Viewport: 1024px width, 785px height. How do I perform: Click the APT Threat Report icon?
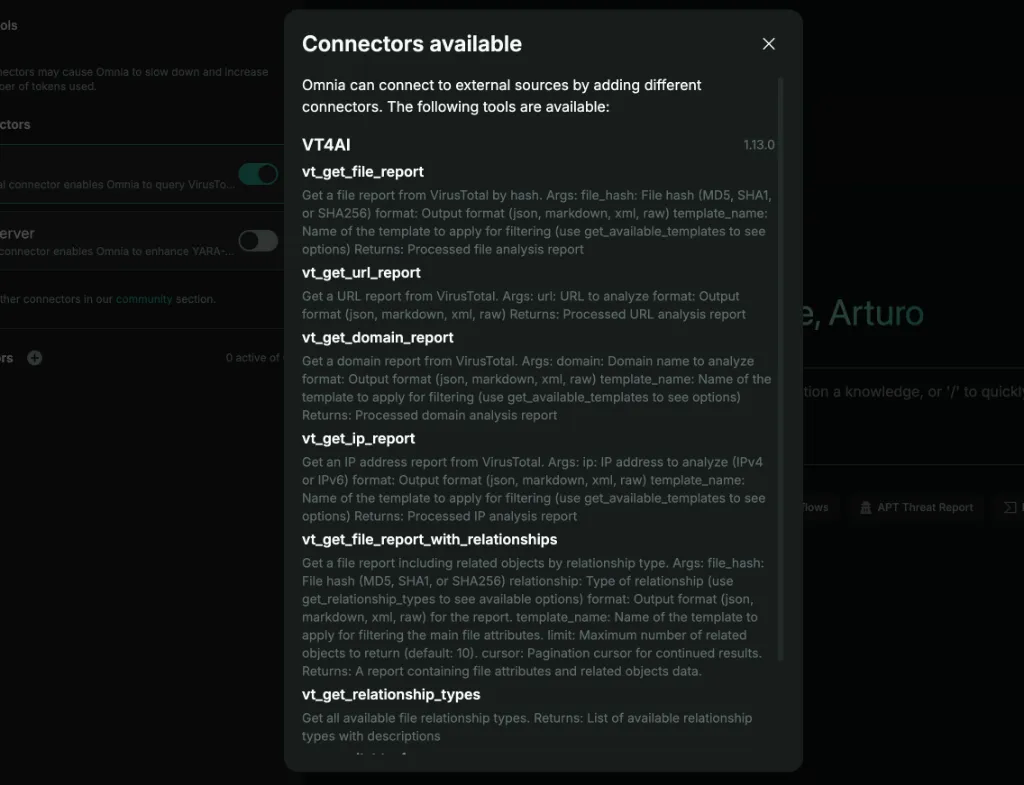point(865,507)
